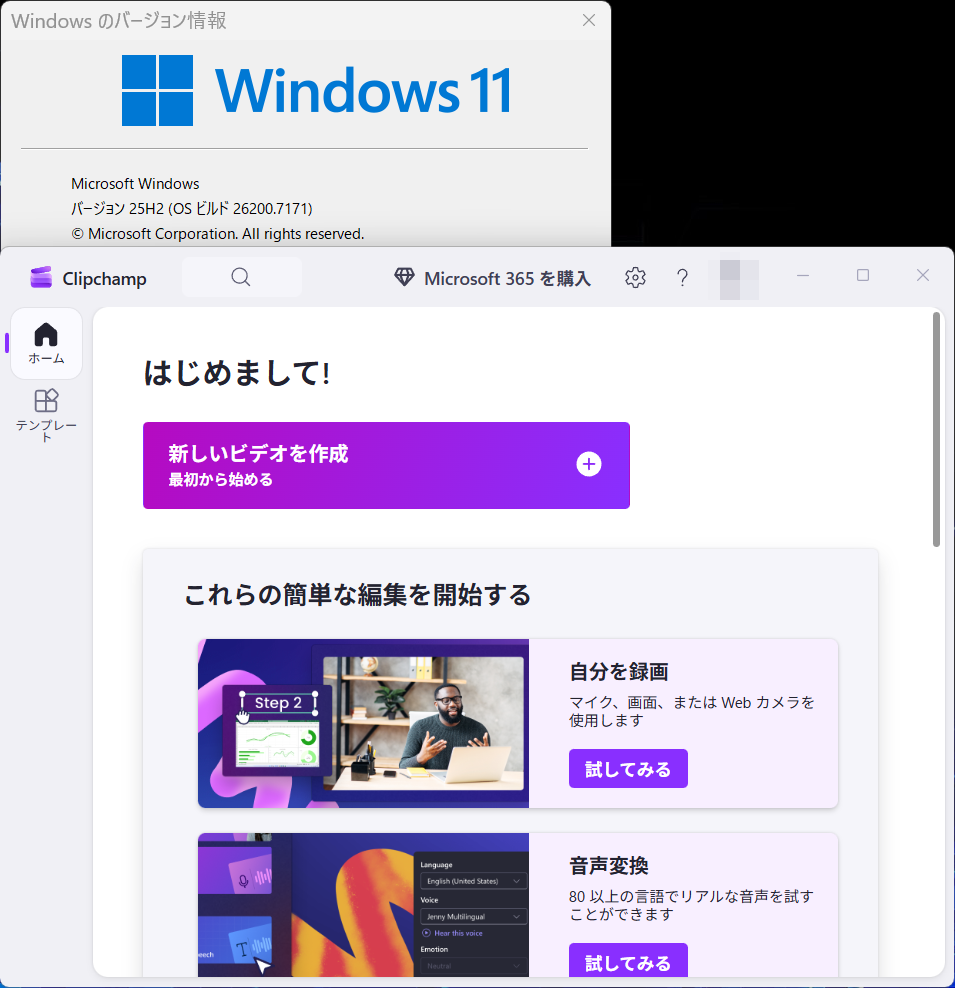Click the マイク、画面、または Web カメラ description
The height and width of the screenshot is (988, 955).
coord(692,711)
